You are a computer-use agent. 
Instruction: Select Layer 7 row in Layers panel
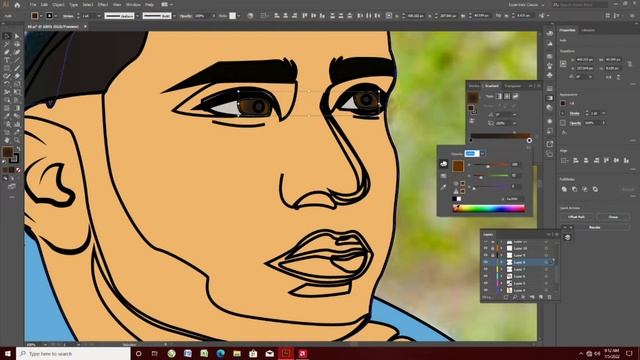(x=519, y=269)
